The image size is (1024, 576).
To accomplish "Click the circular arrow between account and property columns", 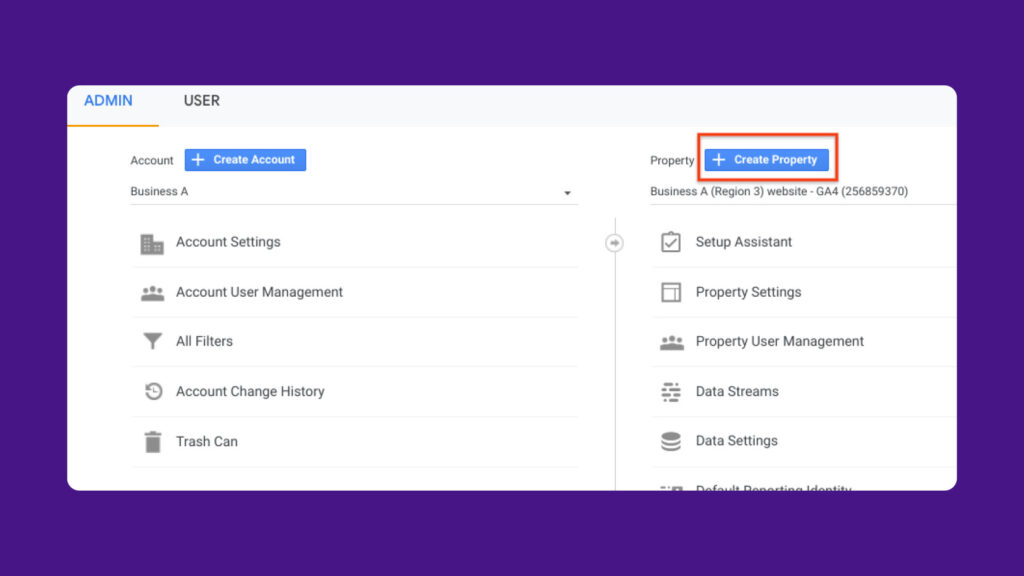I will point(614,243).
